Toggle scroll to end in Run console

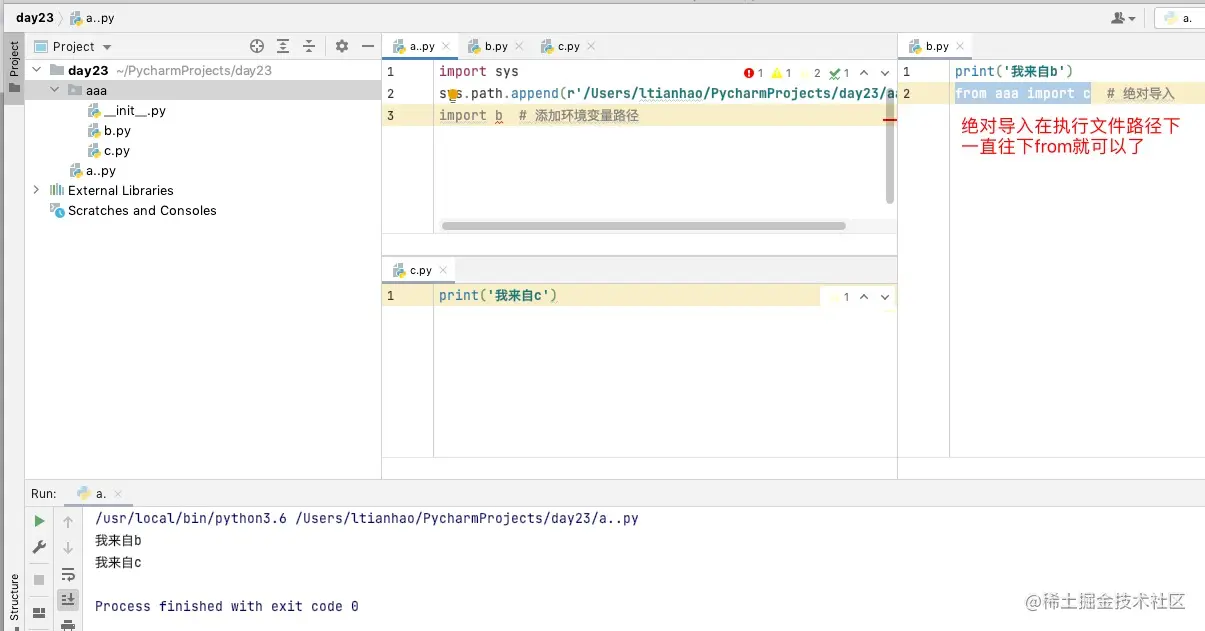pyautogui.click(x=68, y=599)
